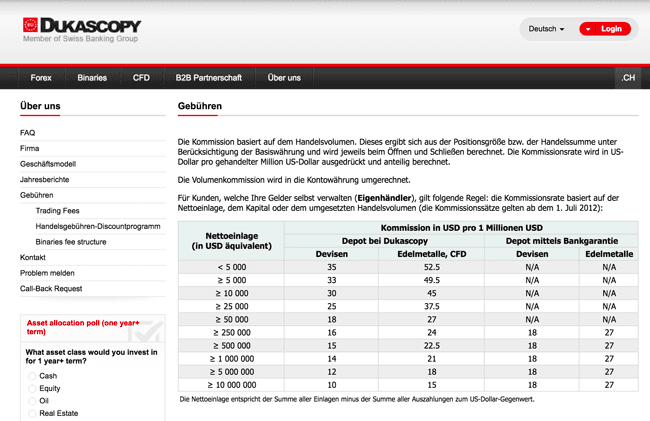Image resolution: width=650 pixels, height=421 pixels.
Task: Click the '≥ 10 000' row label
Action: 232,293
